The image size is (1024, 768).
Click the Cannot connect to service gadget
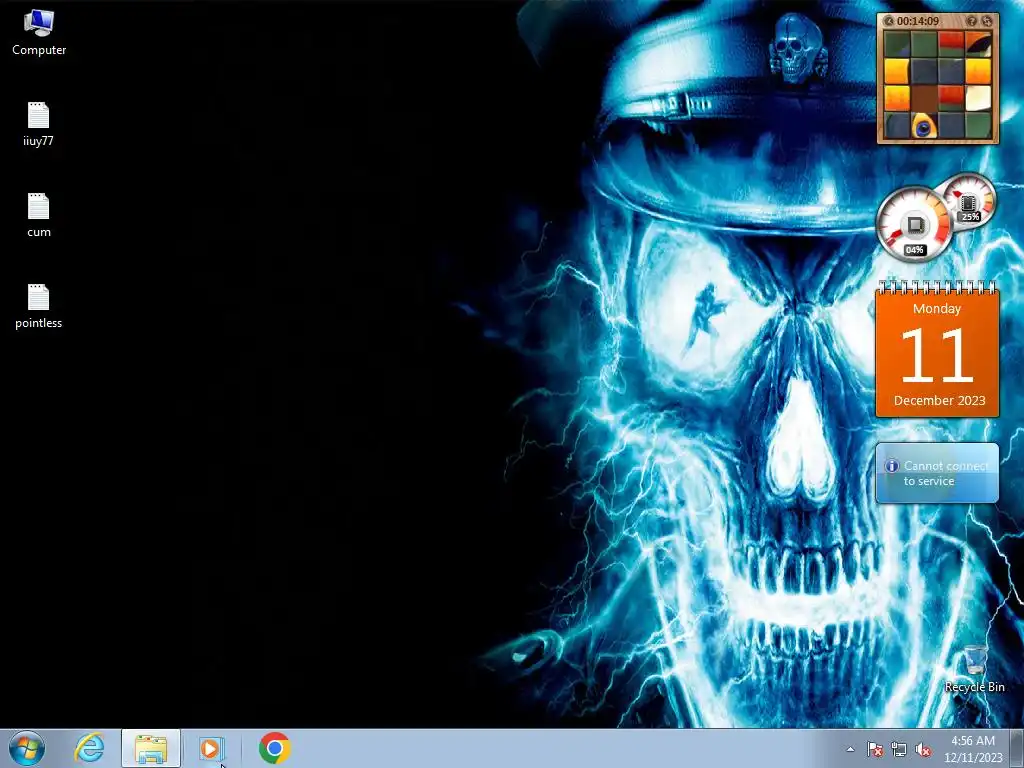[x=937, y=473]
